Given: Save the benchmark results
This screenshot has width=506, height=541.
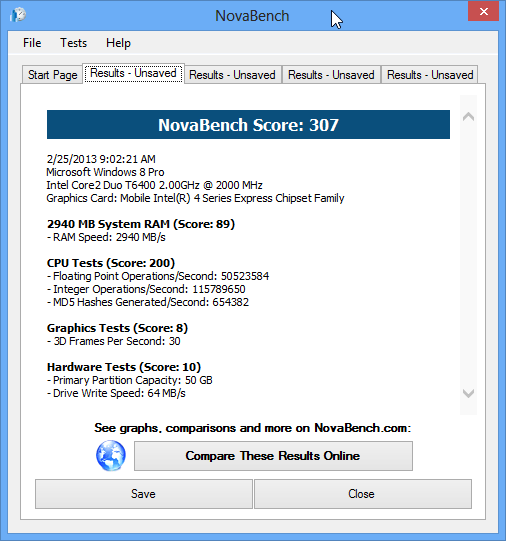Looking at the screenshot, I should 143,494.
